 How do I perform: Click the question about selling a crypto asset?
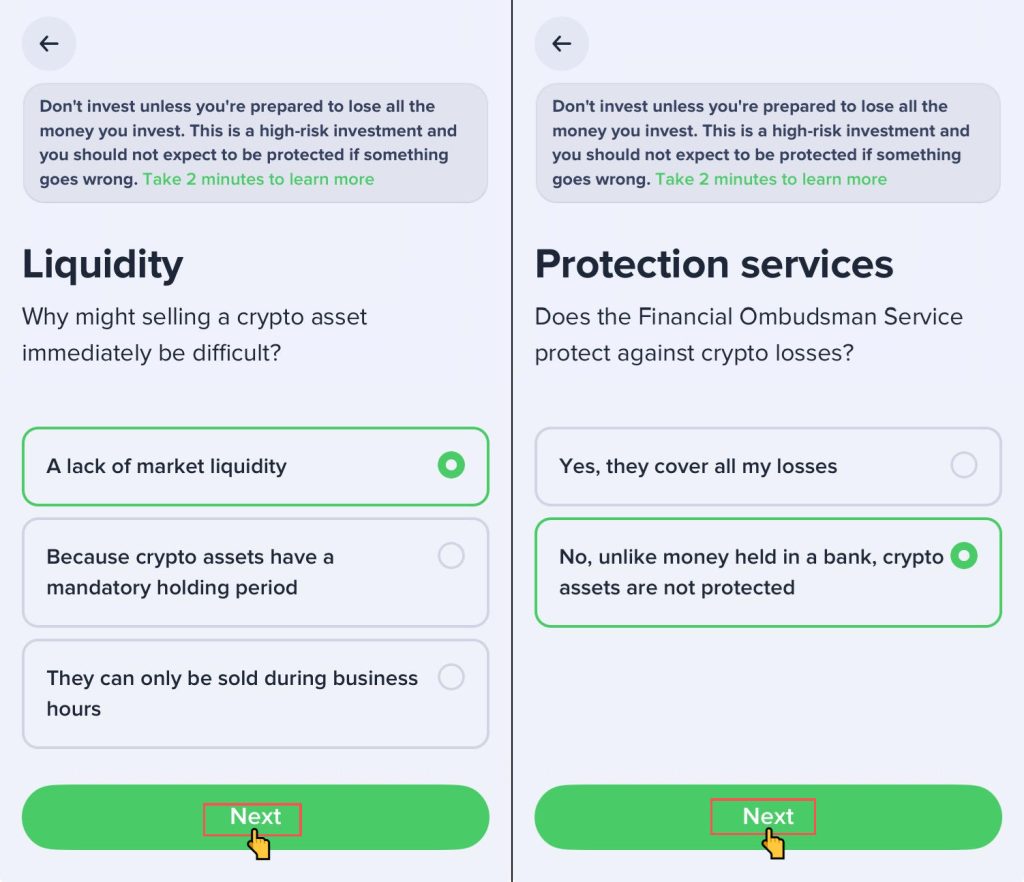coord(195,334)
